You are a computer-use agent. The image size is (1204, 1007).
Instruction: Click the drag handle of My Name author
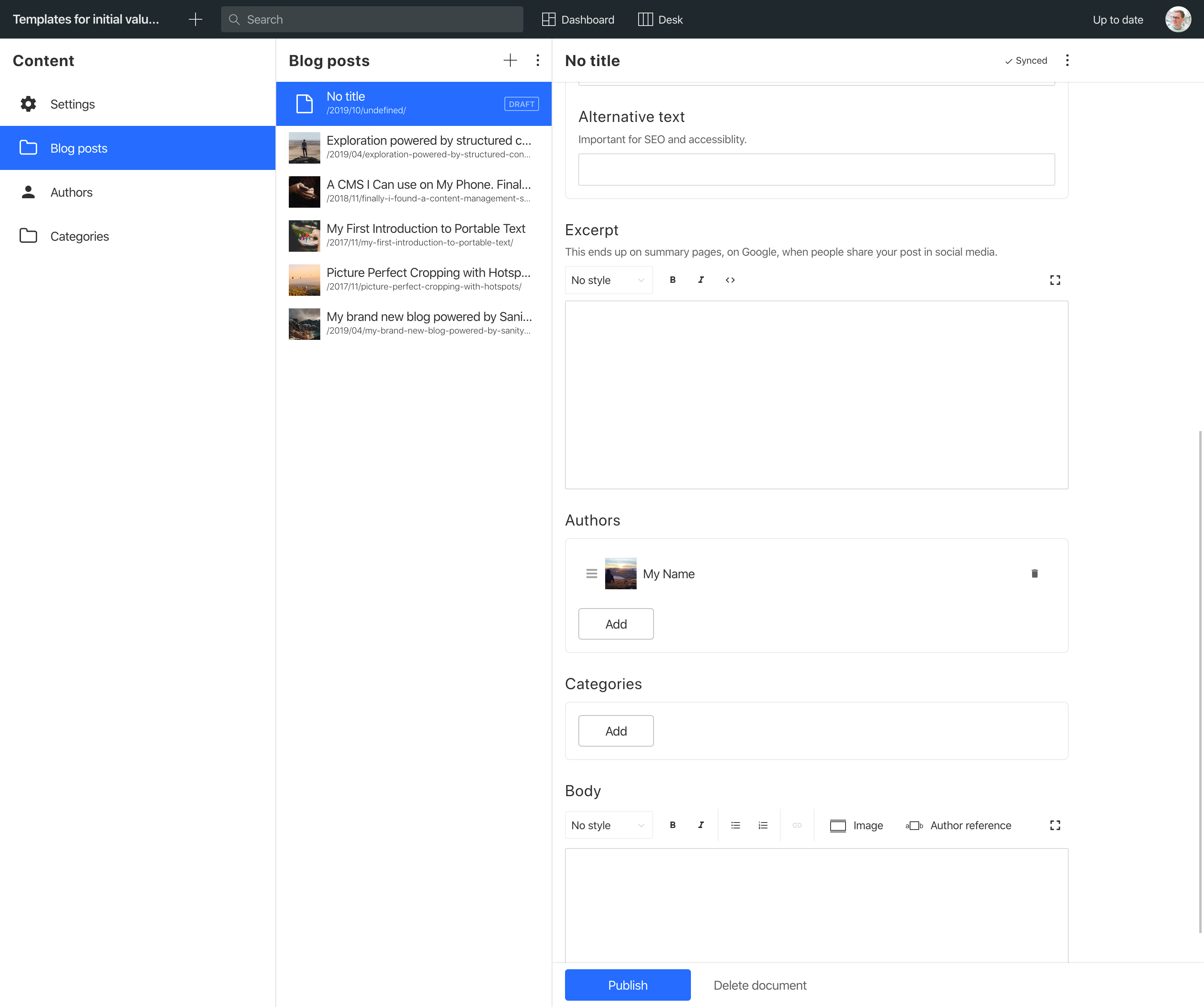592,573
